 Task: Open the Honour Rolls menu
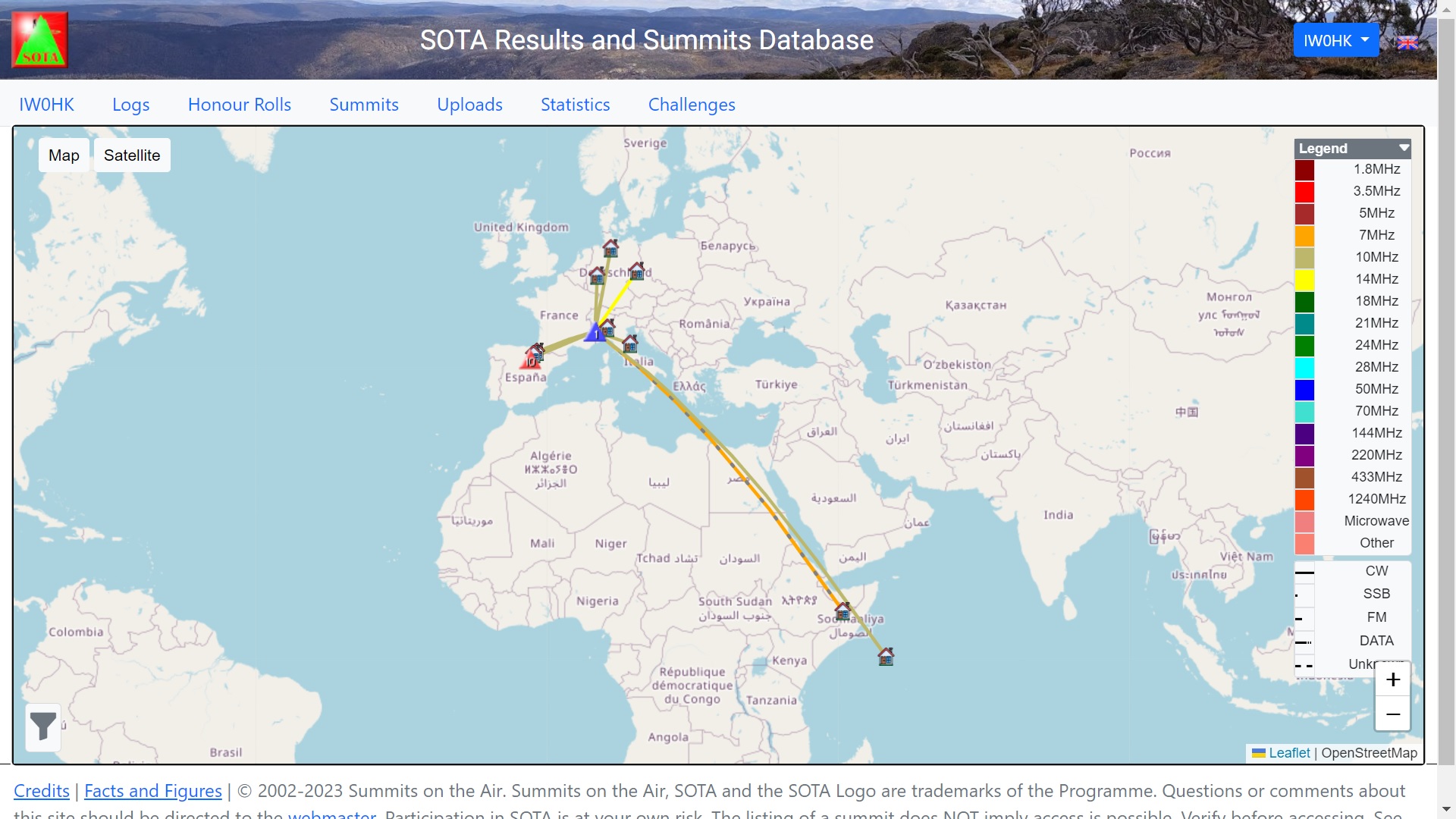point(239,105)
